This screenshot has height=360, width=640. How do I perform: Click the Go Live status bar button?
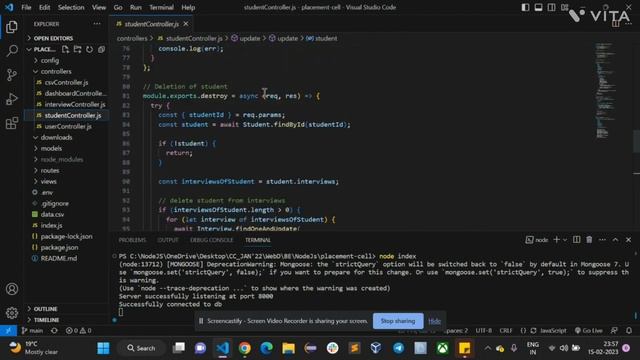[x=588, y=331]
